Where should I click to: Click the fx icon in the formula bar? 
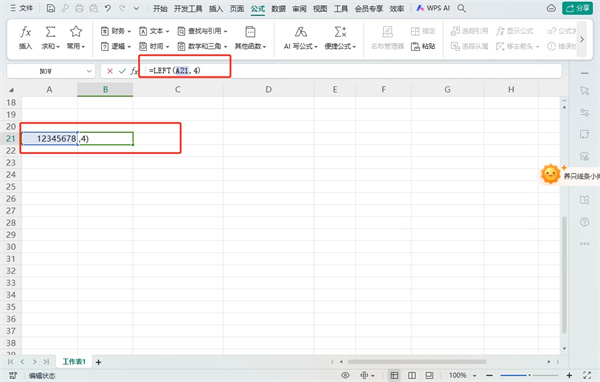134,71
